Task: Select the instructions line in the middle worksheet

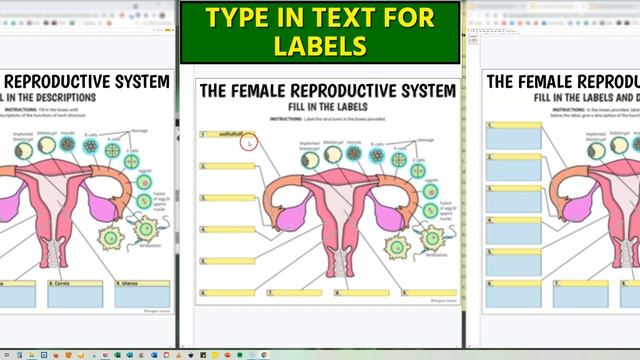Action: (328, 119)
